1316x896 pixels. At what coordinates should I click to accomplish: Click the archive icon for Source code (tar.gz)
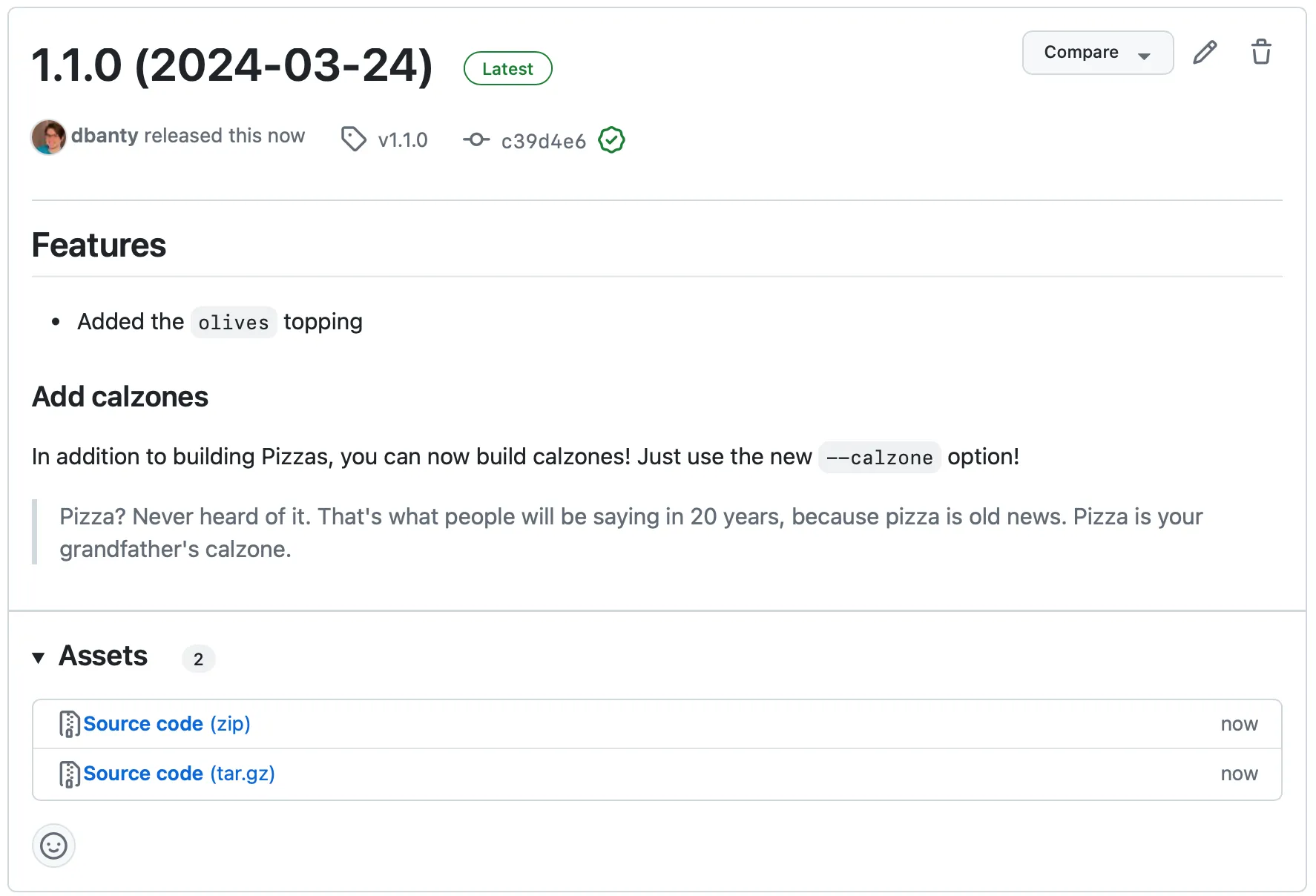click(68, 774)
